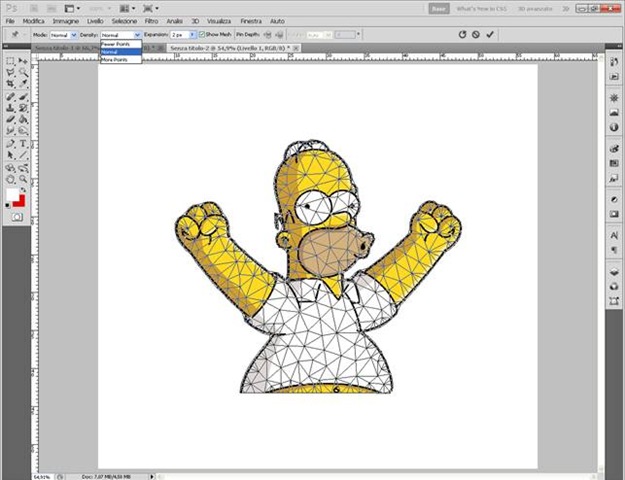
Task: Toggle the Show Mesh checkbox
Action: tap(202, 35)
